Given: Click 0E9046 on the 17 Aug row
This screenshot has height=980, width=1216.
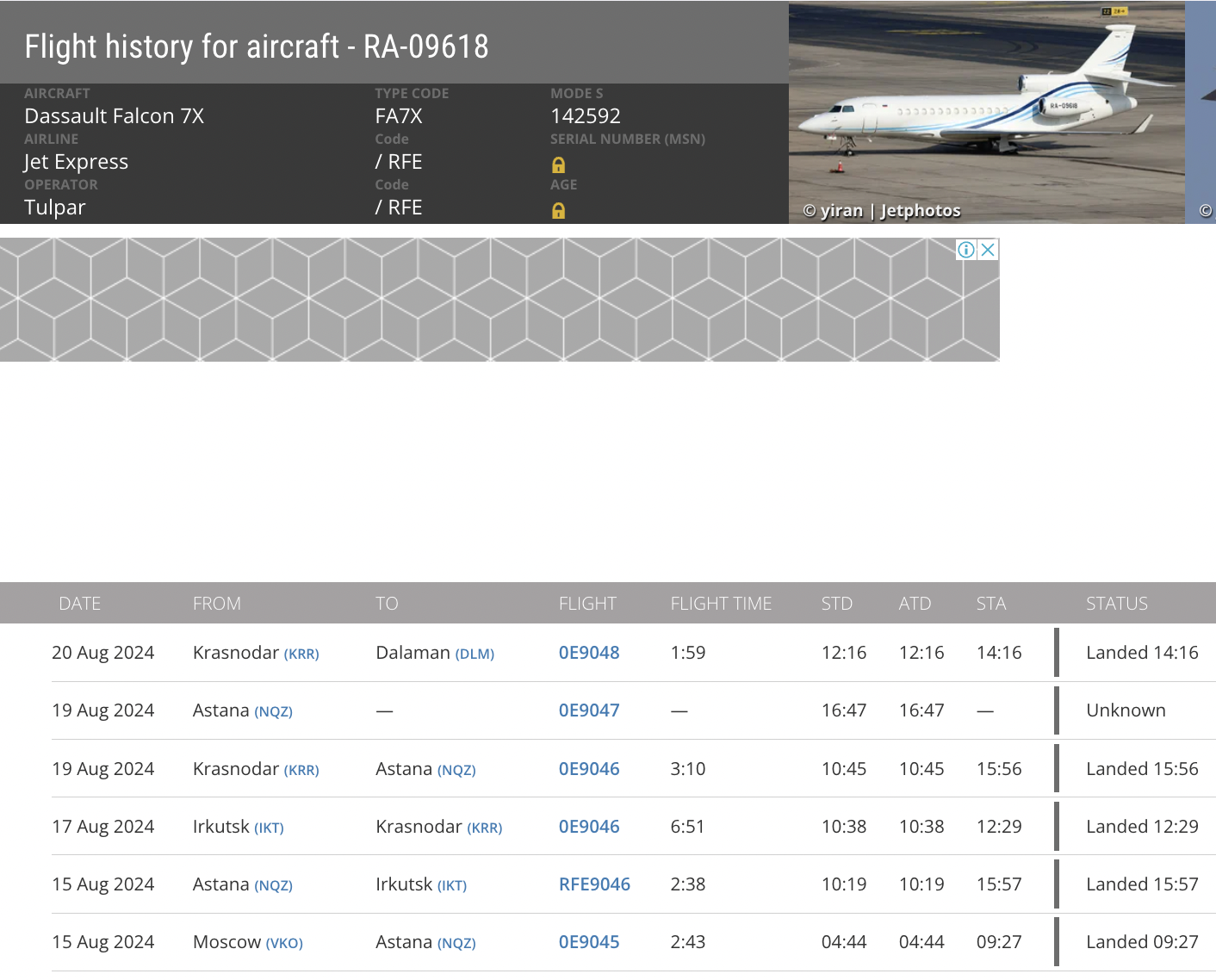Looking at the screenshot, I should click(x=589, y=827).
